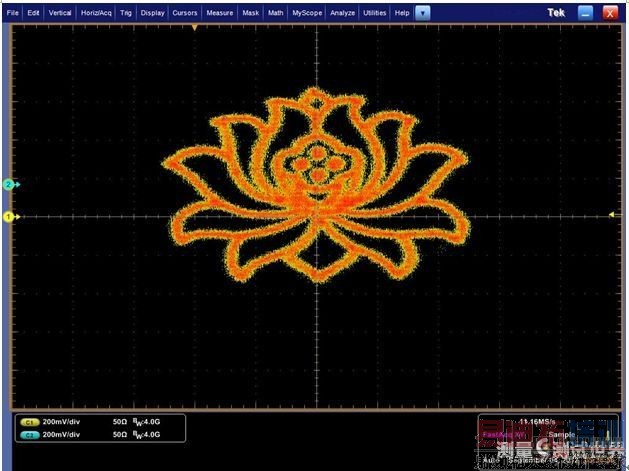Select the channel 2 ground reference marker

[9, 185]
